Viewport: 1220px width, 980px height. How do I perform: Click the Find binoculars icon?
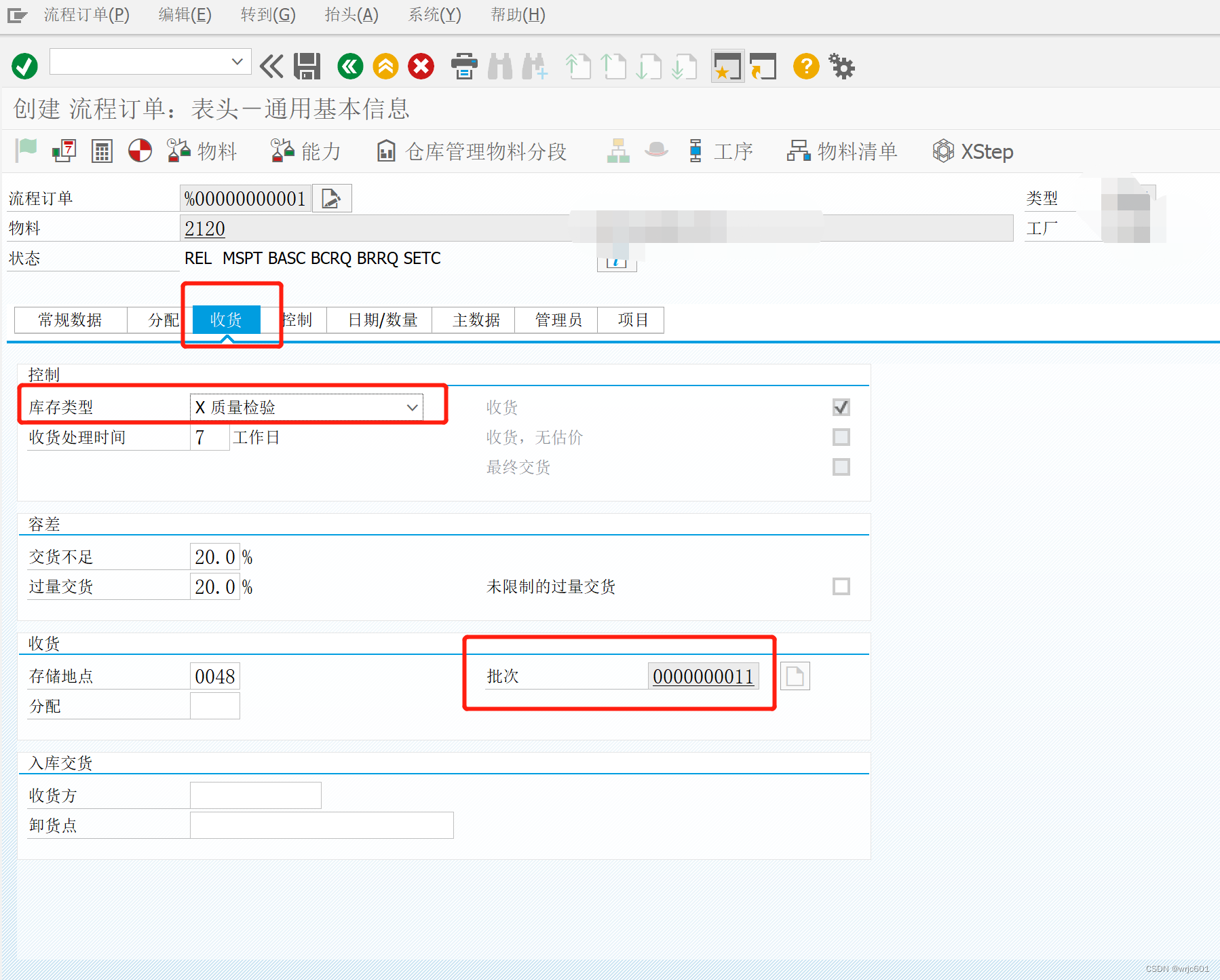coord(500,66)
